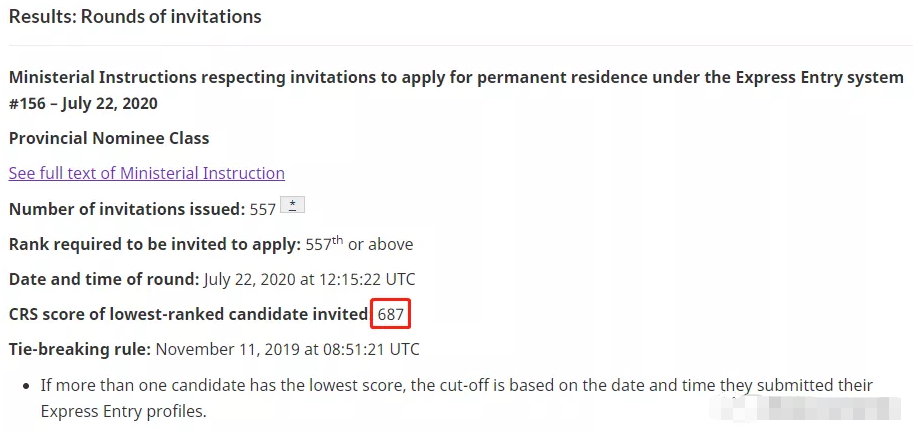Click the bullet point before "If more than one"
Image resolution: width=913 pixels, height=431 pixels.
tap(26, 386)
